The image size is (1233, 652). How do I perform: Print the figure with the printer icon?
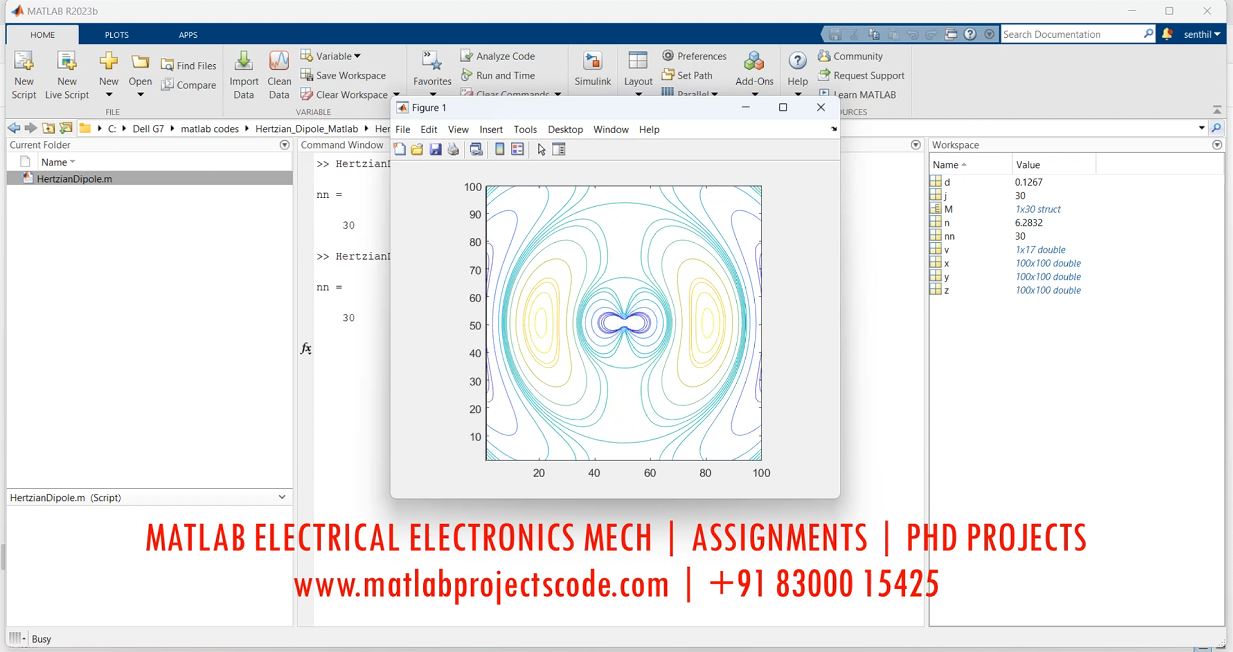[x=453, y=150]
